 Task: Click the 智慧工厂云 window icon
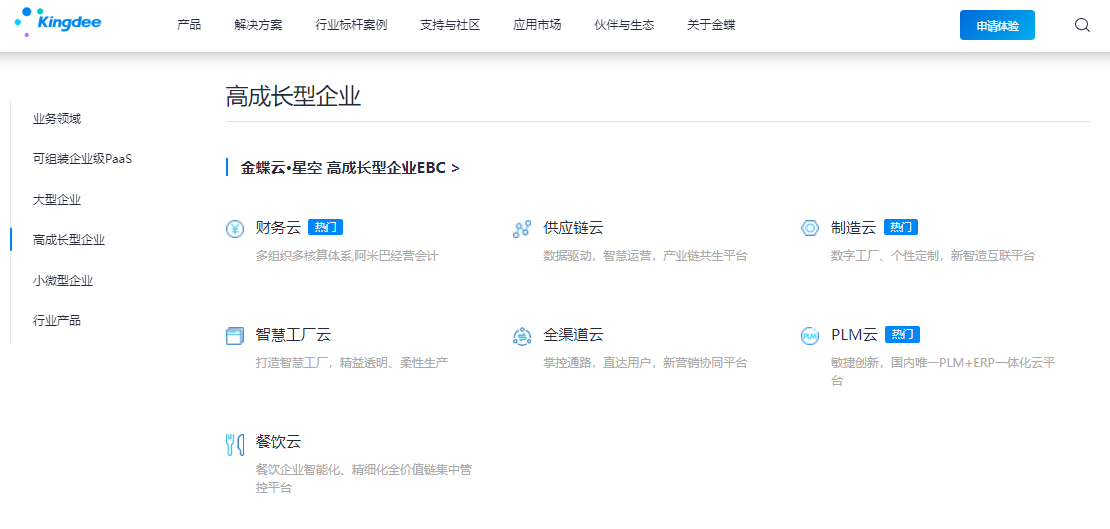[x=235, y=336]
